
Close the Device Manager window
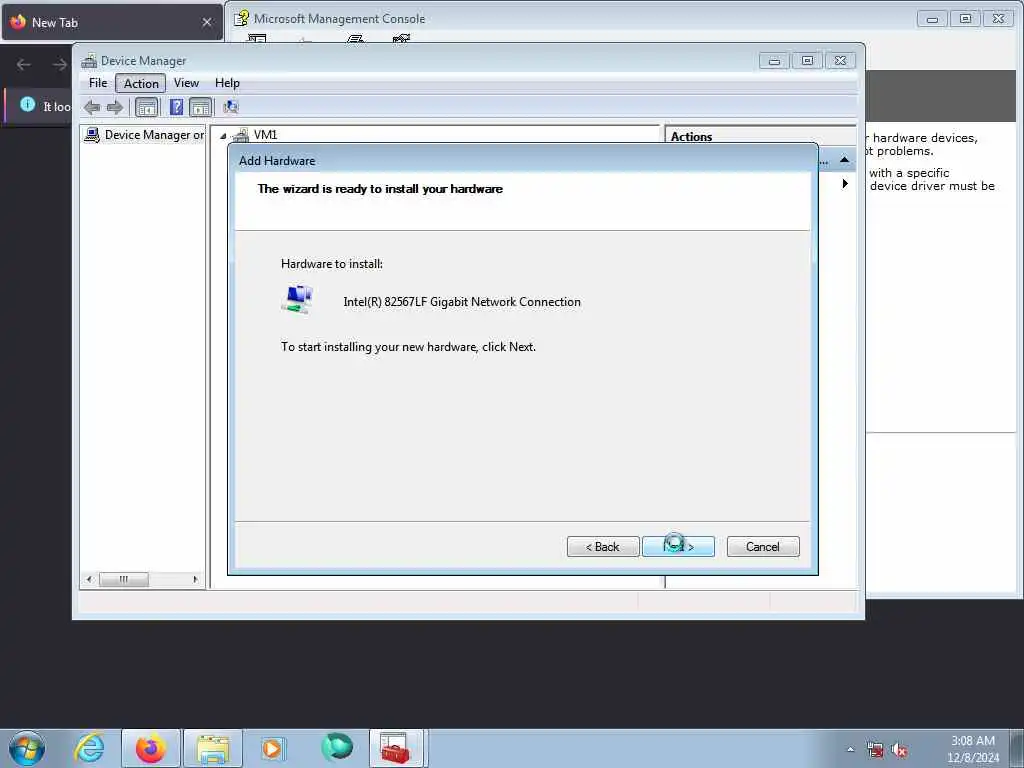[840, 61]
